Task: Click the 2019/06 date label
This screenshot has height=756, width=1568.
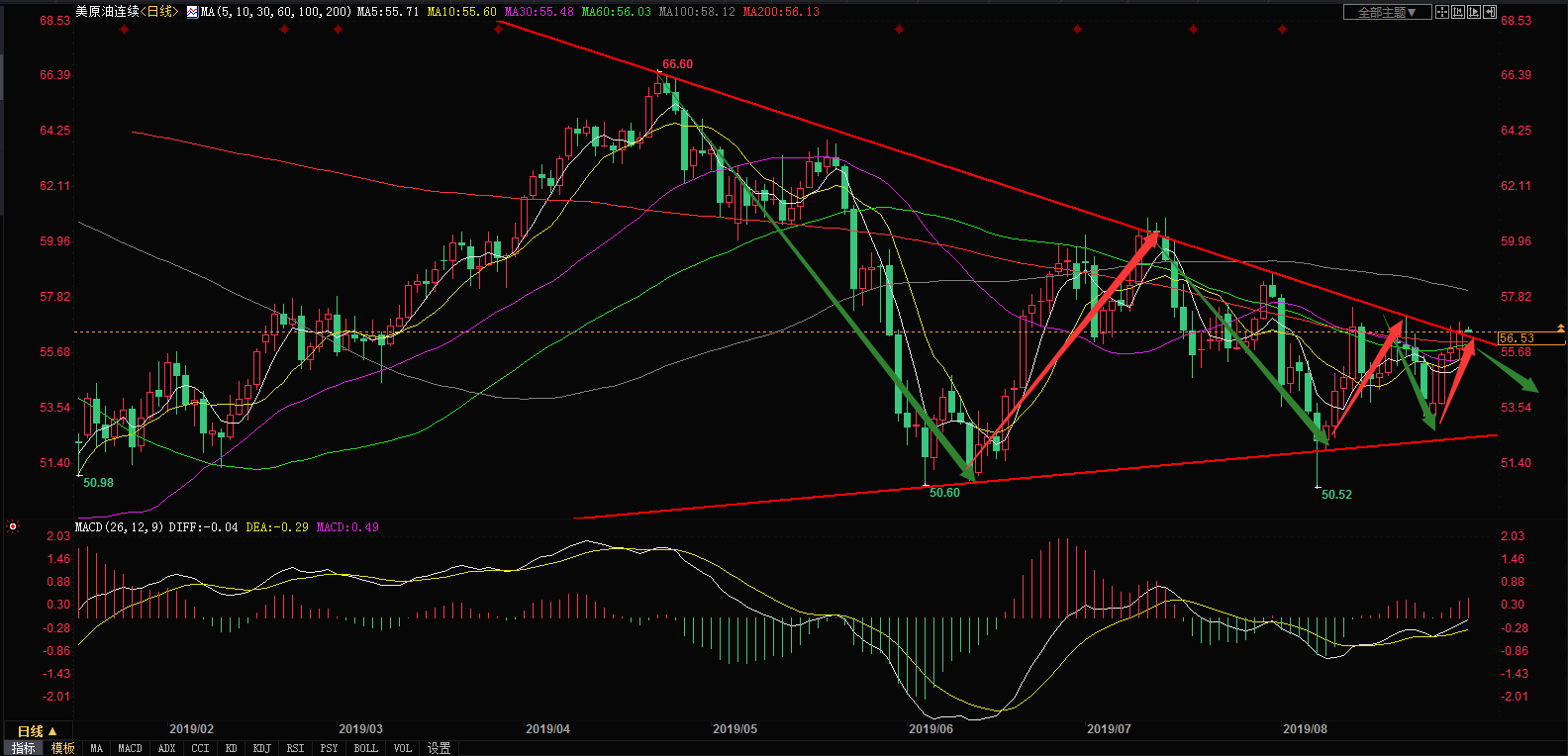Action: click(931, 729)
